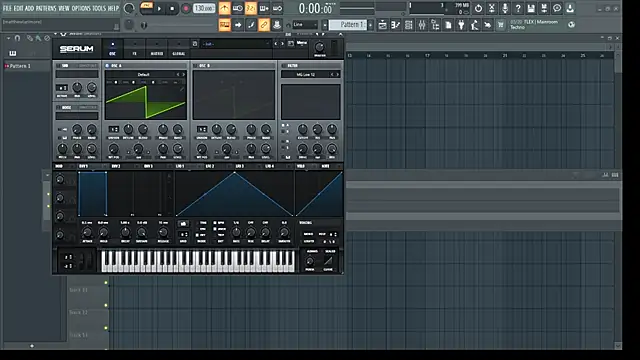Open the Serum preset name dropdown

[x=236, y=44]
